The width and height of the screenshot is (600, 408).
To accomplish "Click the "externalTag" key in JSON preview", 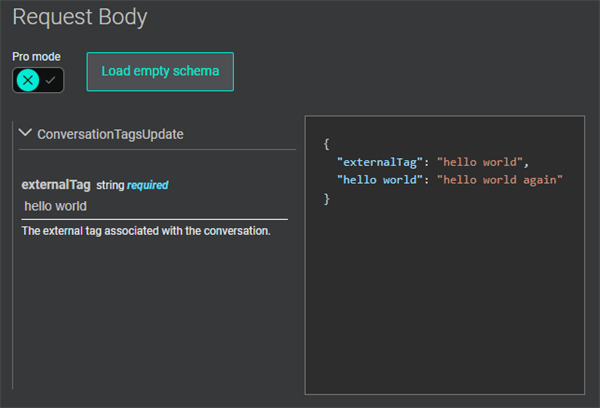I will pos(380,162).
